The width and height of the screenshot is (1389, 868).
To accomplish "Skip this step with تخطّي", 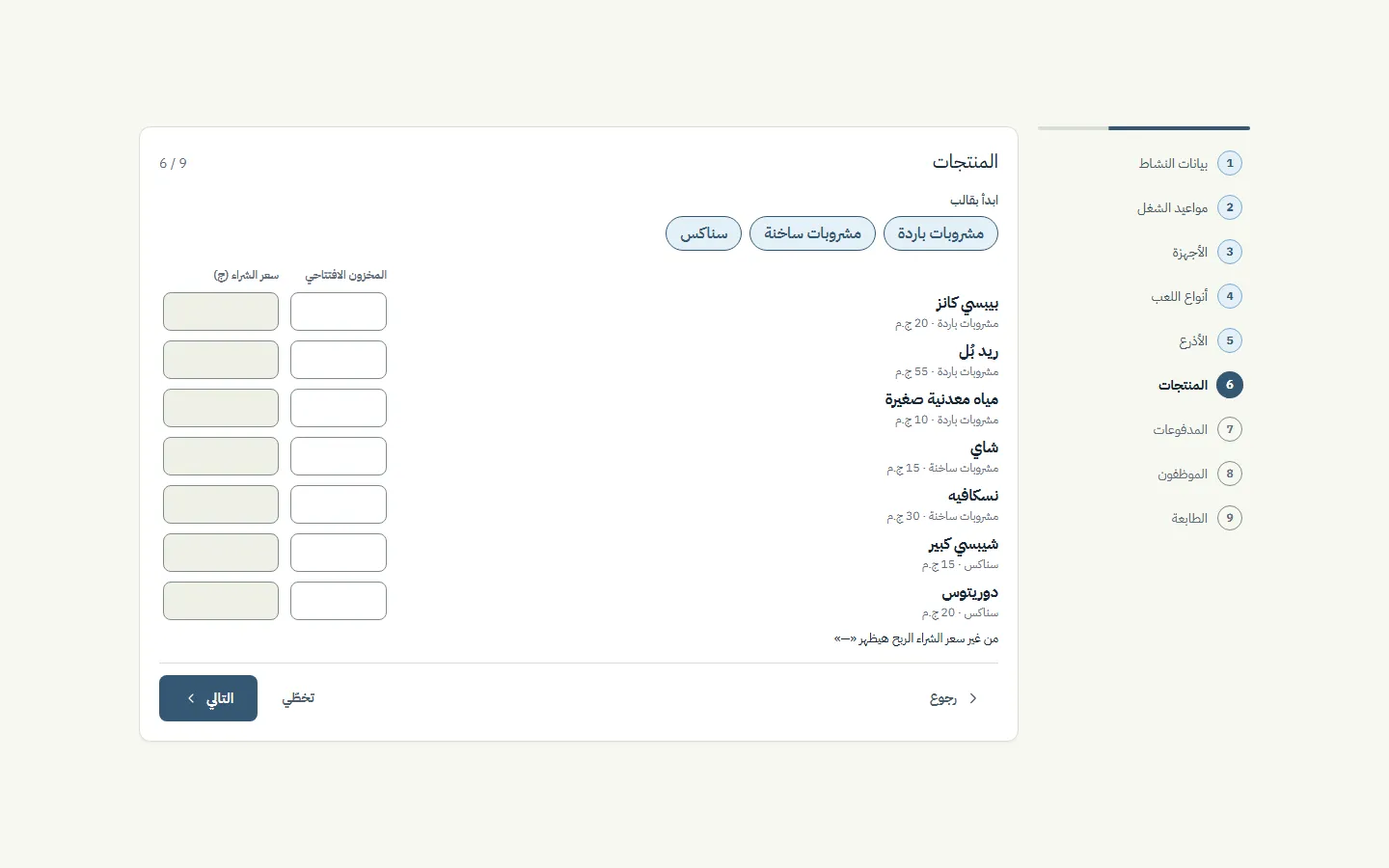I will coord(298,698).
